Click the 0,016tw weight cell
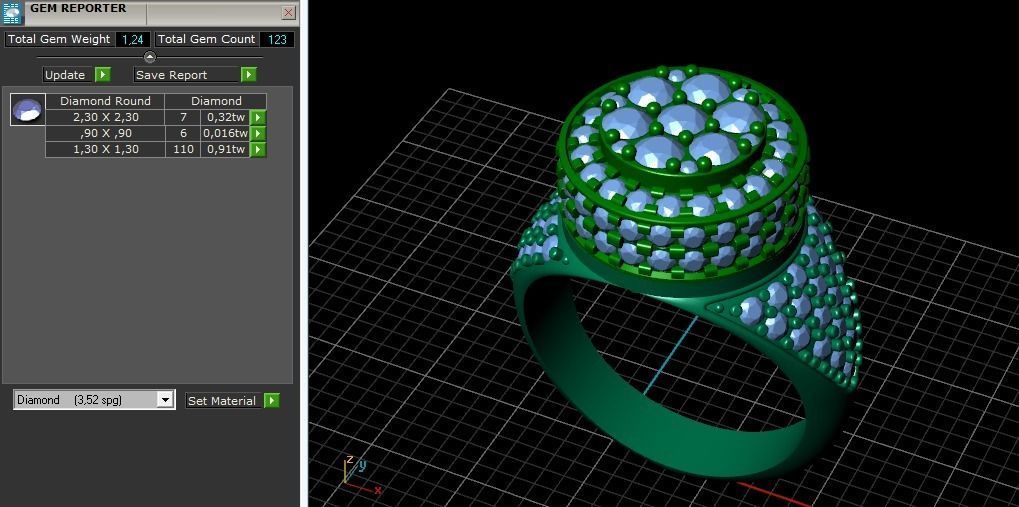This screenshot has height=507, width=1019. [x=226, y=133]
